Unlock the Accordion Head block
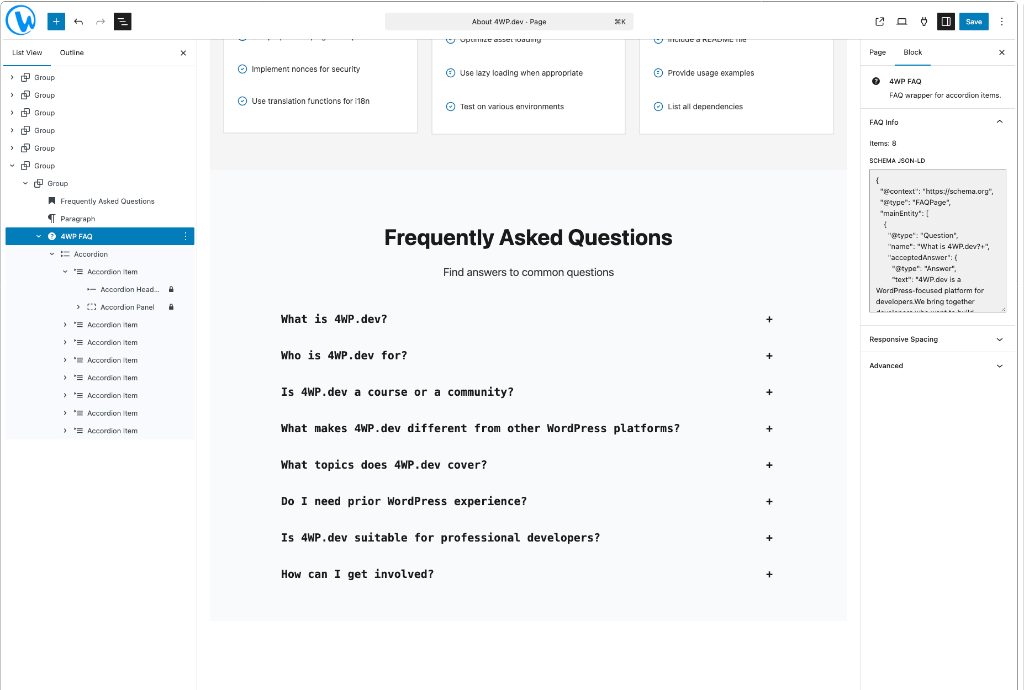 [x=170, y=289]
